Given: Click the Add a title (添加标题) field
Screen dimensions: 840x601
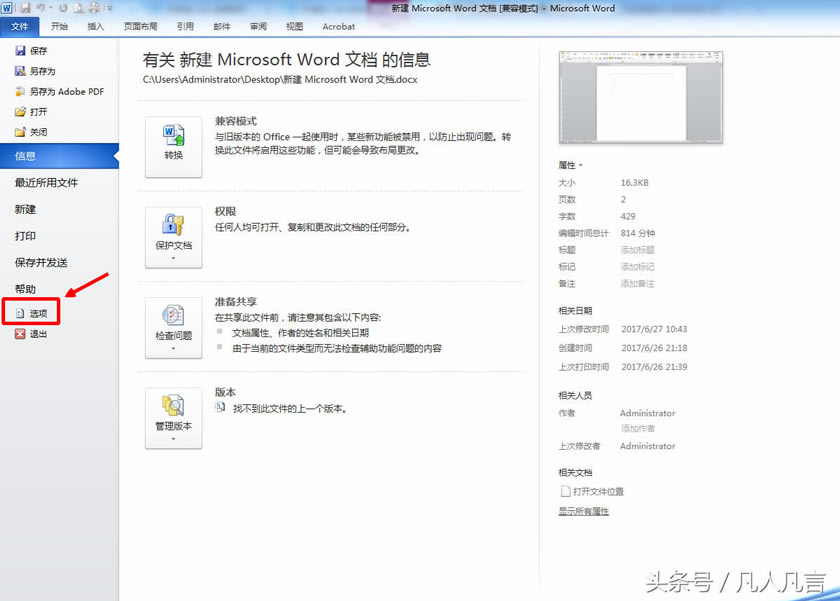Looking at the screenshot, I should pyautogui.click(x=637, y=250).
